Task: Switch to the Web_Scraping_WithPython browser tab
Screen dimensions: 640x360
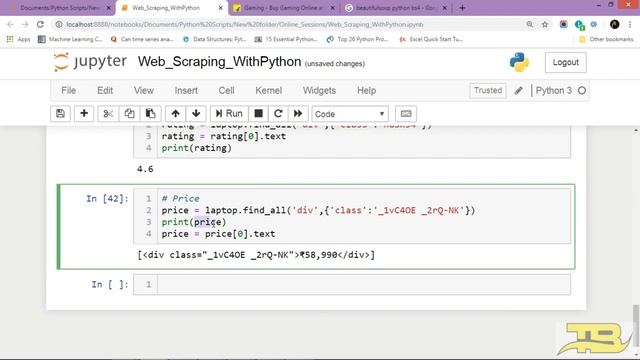Action: click(x=171, y=8)
